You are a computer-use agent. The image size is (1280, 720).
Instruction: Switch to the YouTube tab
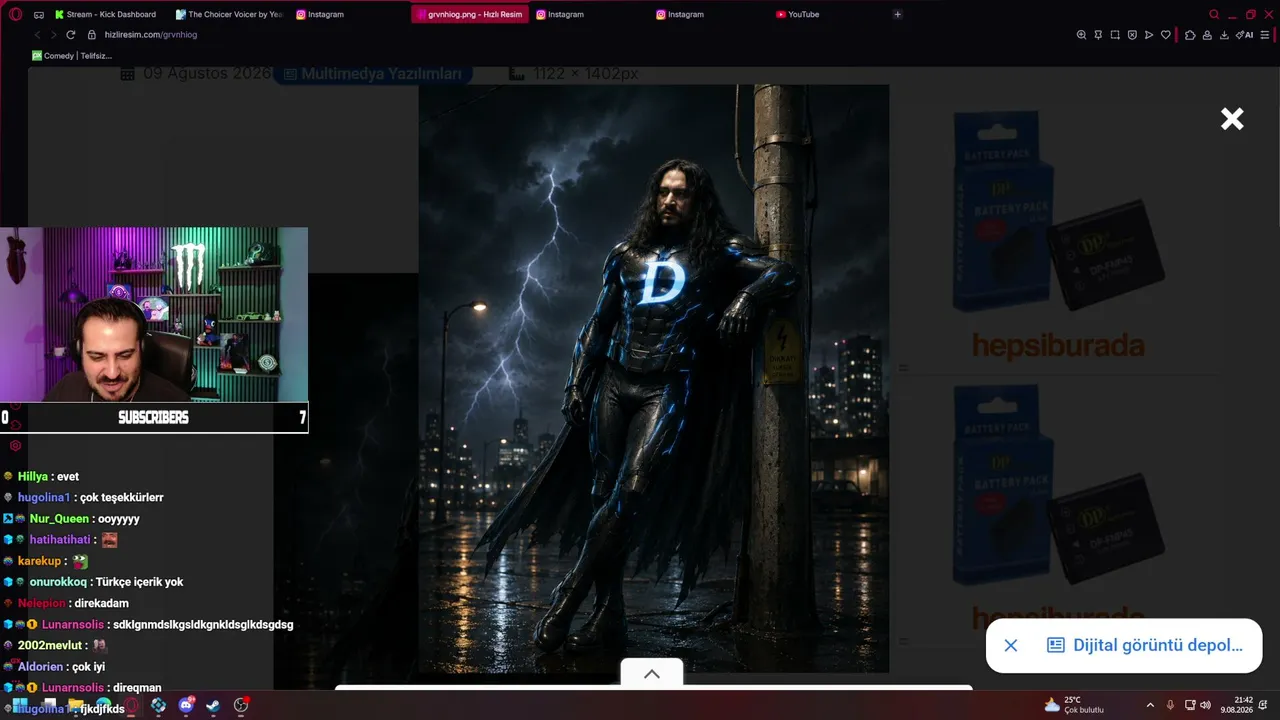797,15
